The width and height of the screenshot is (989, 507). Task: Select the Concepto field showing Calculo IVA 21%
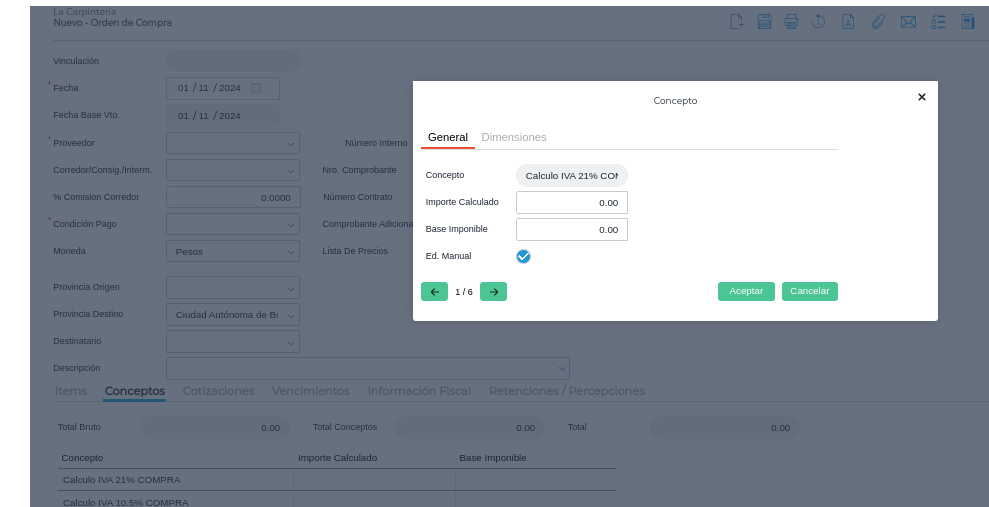click(x=571, y=175)
